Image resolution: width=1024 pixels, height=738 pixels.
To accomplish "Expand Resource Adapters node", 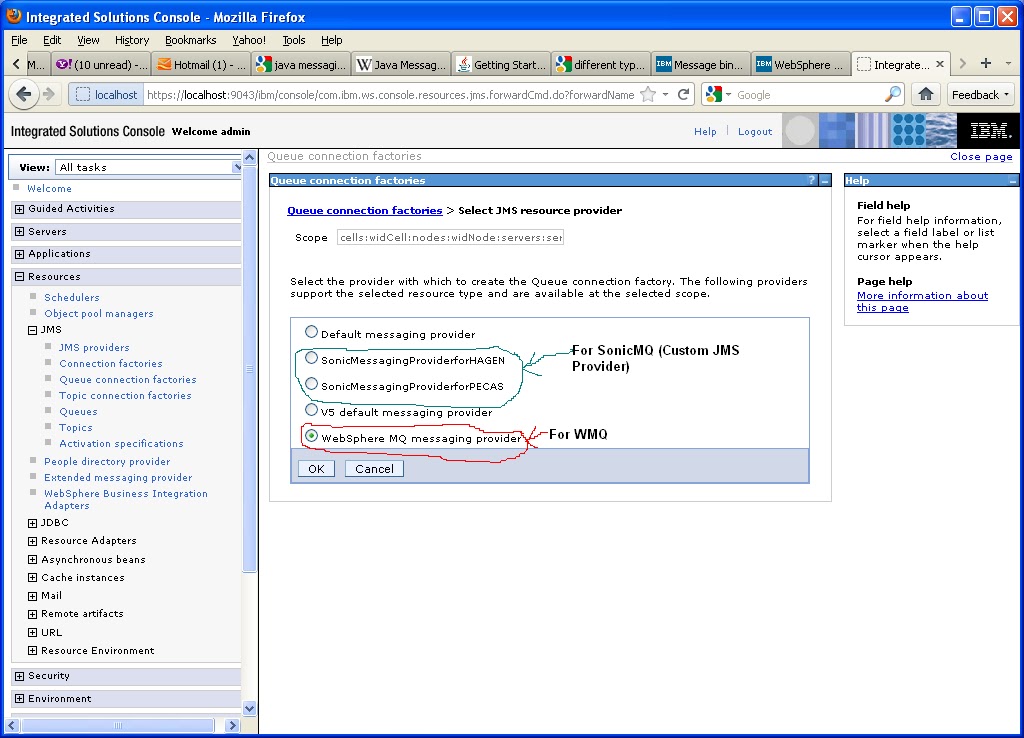I will (x=33, y=541).
